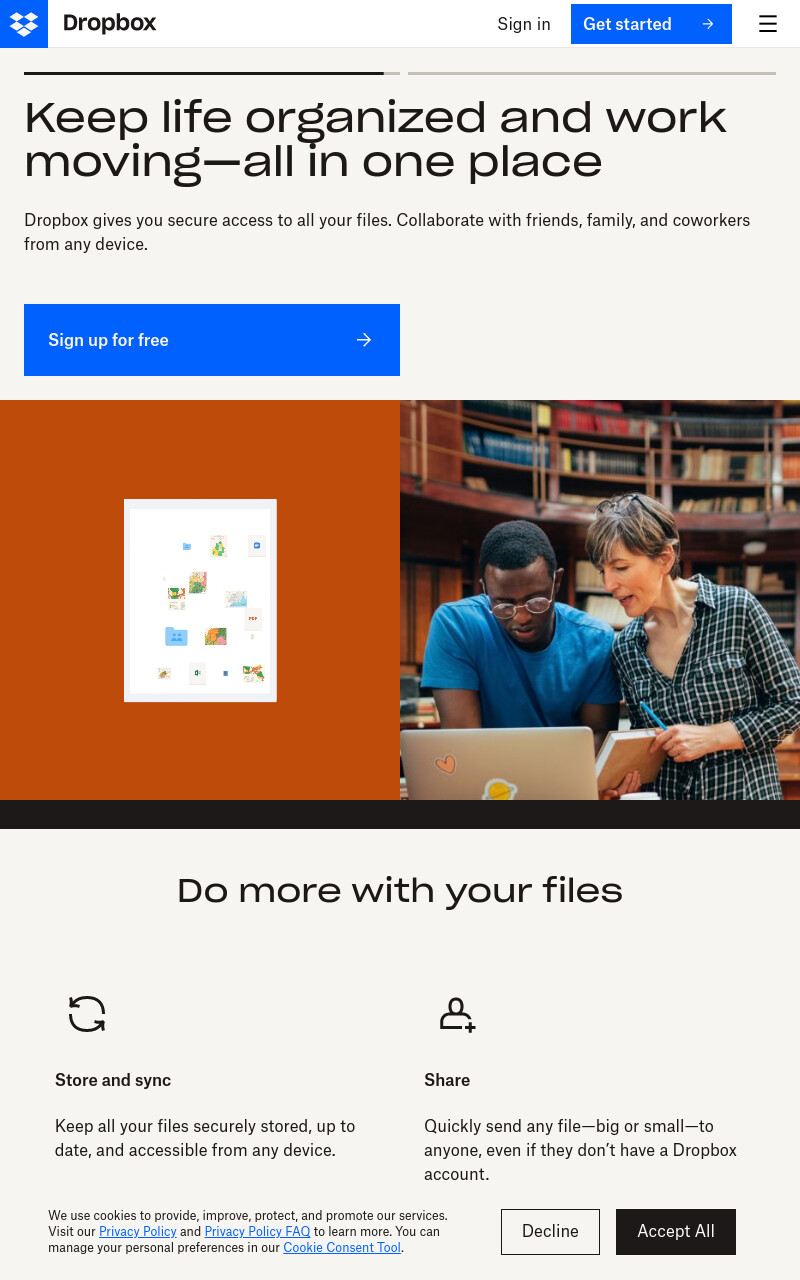Open the Privacy Policy link
Screen dimensions: 800x1280
pyautogui.click(x=138, y=1232)
